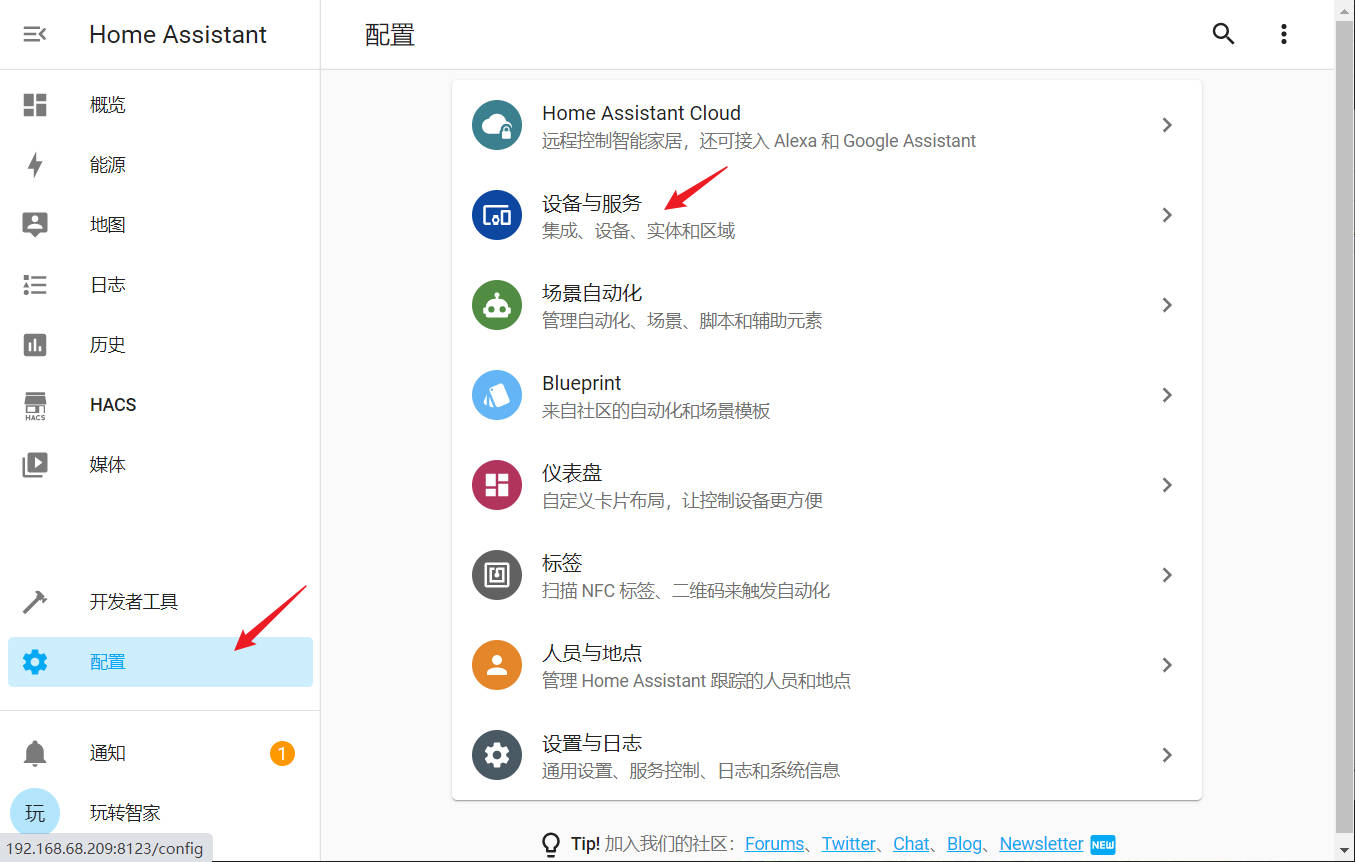Click the 人员与地点 title text
The image size is (1355, 862).
point(592,653)
